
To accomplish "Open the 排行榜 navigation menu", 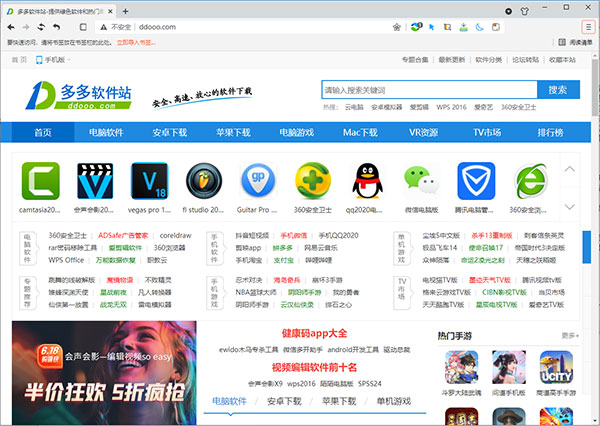I will tap(550, 132).
